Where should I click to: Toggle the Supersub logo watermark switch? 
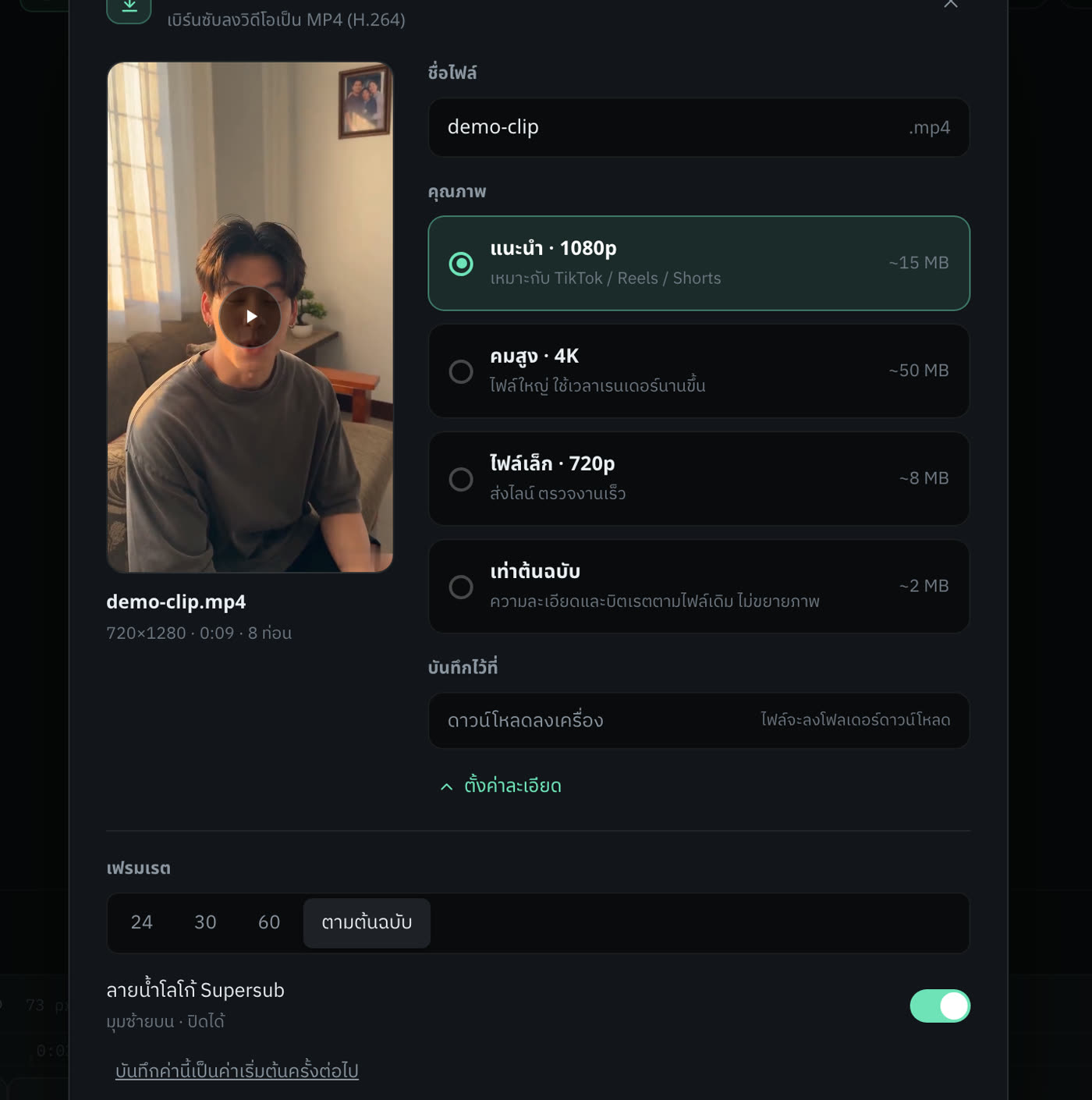coord(940,1006)
